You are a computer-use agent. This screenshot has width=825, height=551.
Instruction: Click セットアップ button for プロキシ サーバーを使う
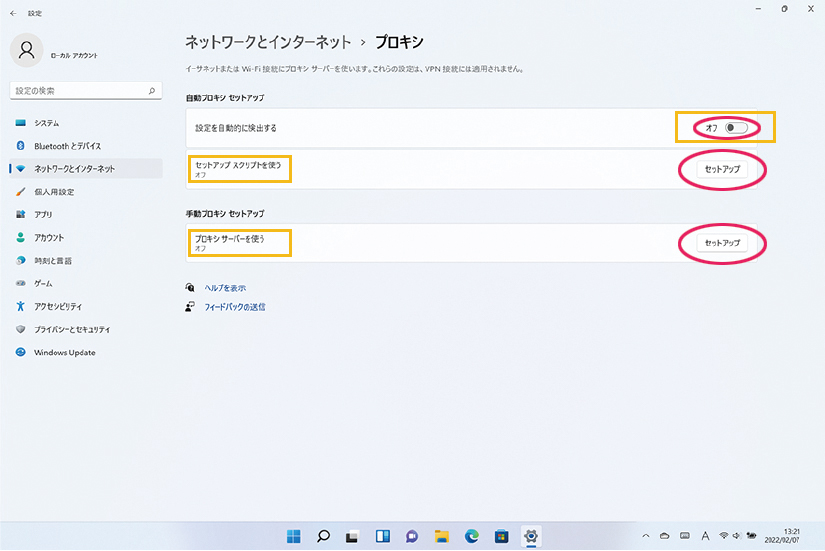[722, 243]
